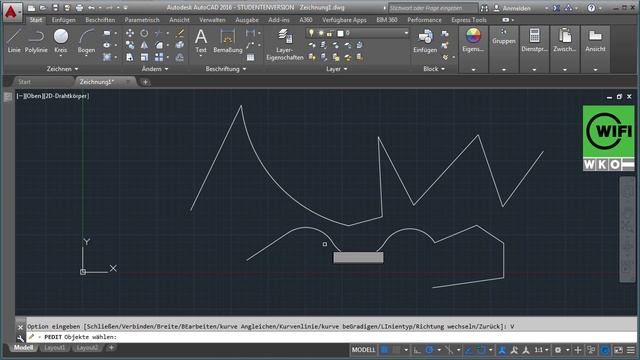The width and height of the screenshot is (640, 360).
Task: Choose the Kreis circle tool
Action: pos(61,41)
